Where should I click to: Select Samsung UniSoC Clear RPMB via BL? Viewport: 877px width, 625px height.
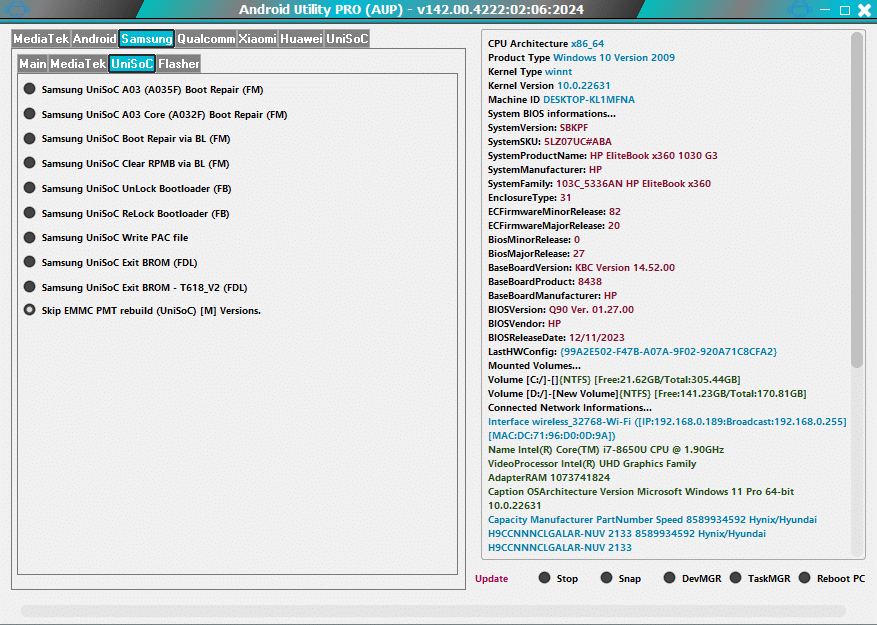pyautogui.click(x=29, y=163)
